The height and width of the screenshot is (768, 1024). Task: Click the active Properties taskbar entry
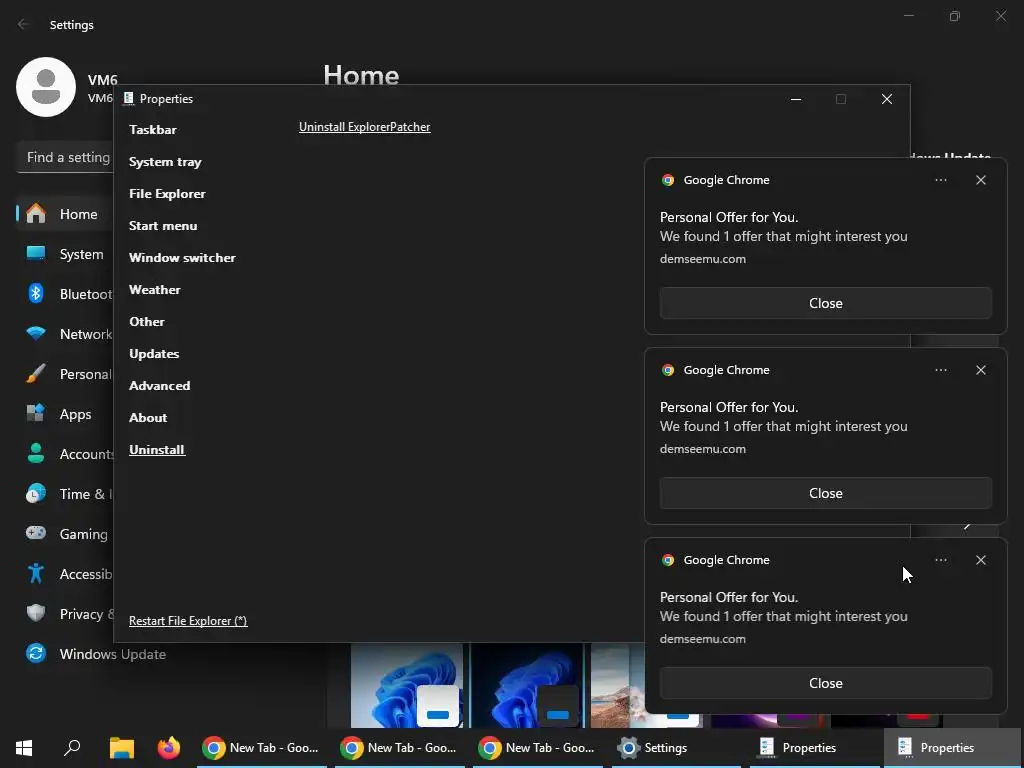pos(952,748)
